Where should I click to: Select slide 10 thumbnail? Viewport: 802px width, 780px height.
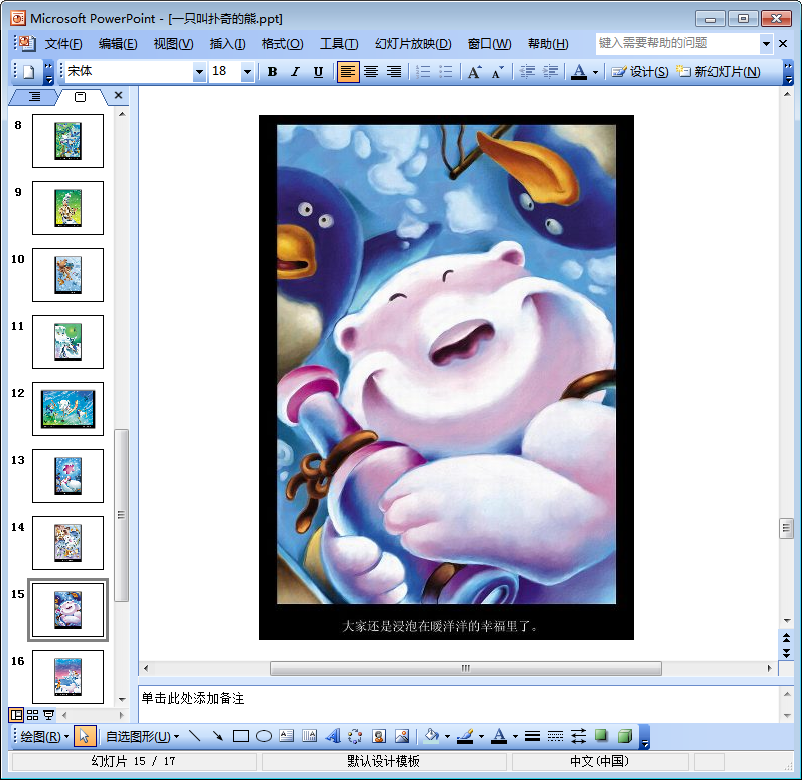68,275
